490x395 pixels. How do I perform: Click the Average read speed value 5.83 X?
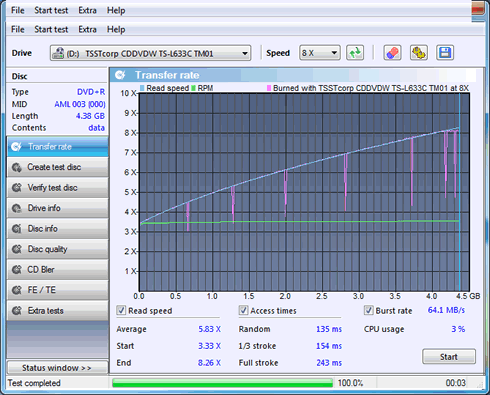pyautogui.click(x=209, y=329)
